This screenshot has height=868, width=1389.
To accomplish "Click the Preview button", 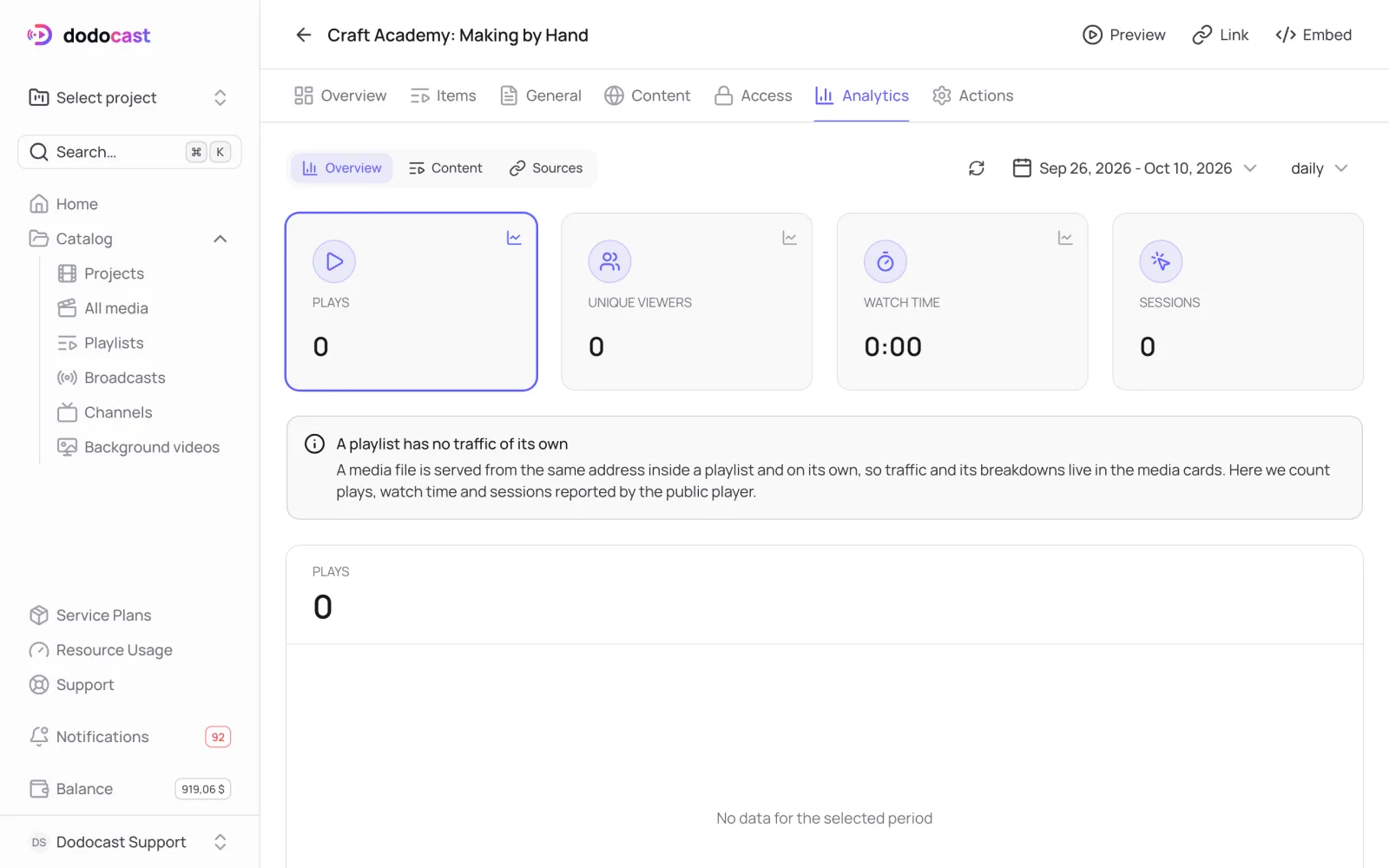I will 1124,35.
